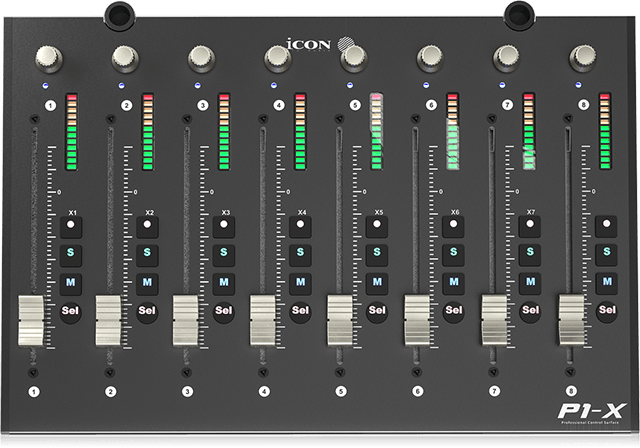Solo channel 5
The height and width of the screenshot is (448, 640).
(377, 255)
